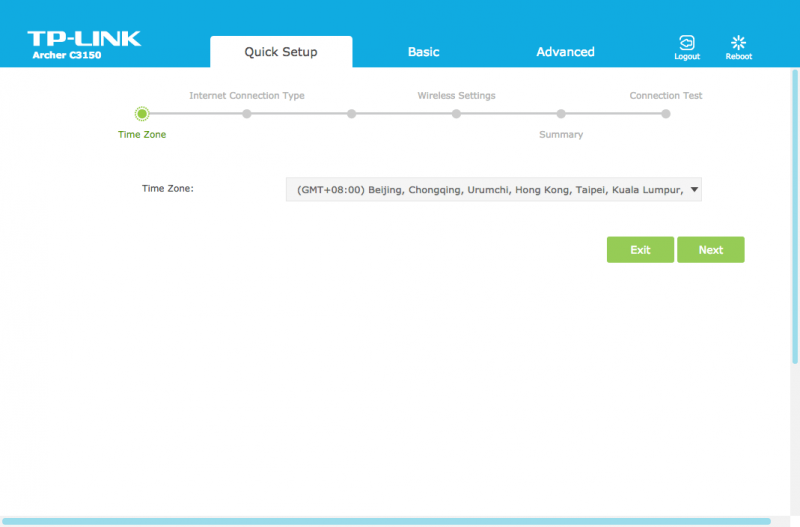Select the Wireless Settings step dot

click(x=456, y=114)
